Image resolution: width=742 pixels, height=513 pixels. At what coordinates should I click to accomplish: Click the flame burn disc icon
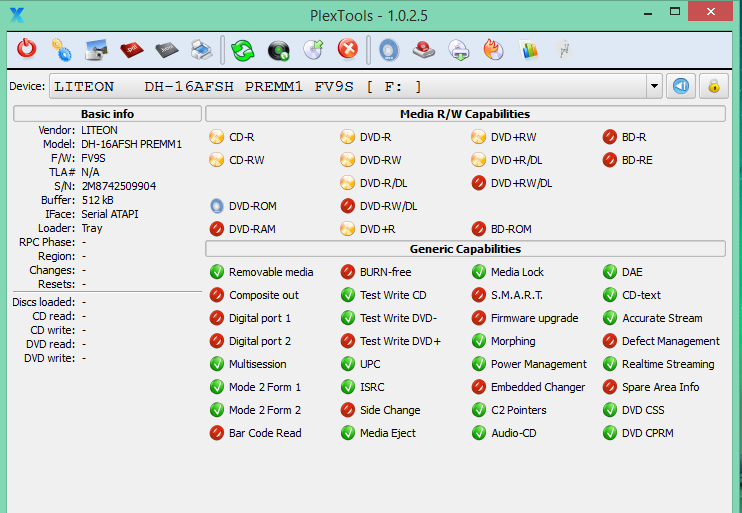pos(494,50)
